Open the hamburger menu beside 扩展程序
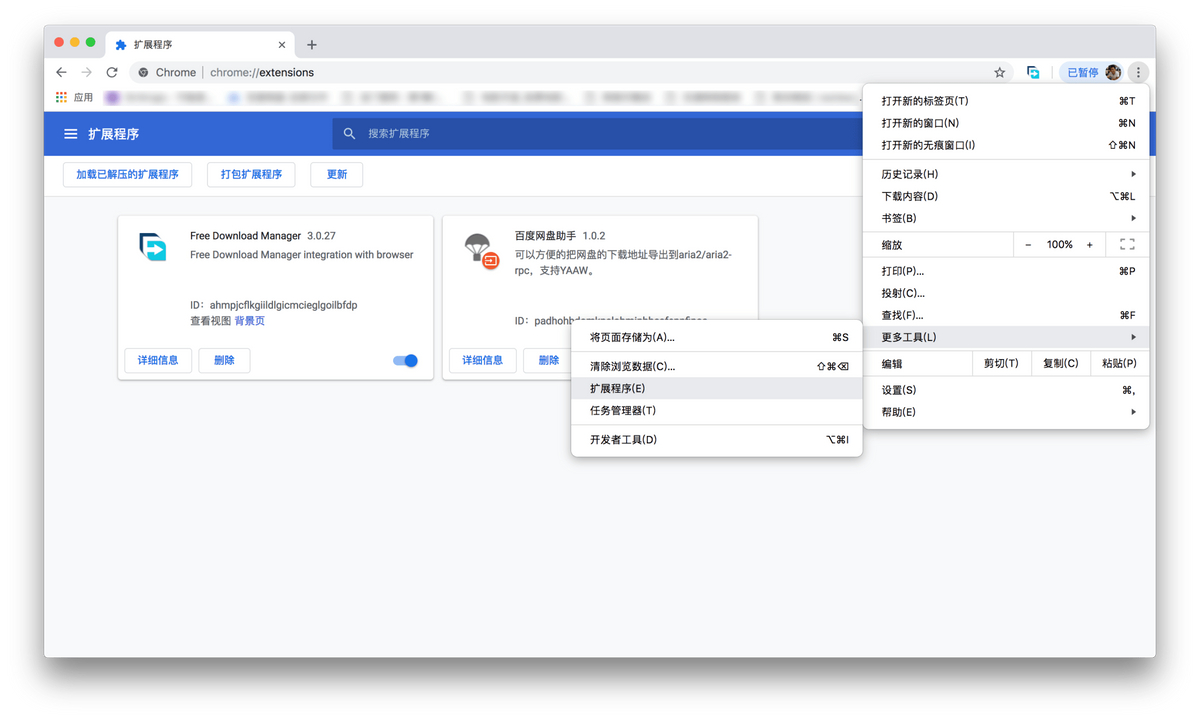The width and height of the screenshot is (1200, 721). pos(71,134)
